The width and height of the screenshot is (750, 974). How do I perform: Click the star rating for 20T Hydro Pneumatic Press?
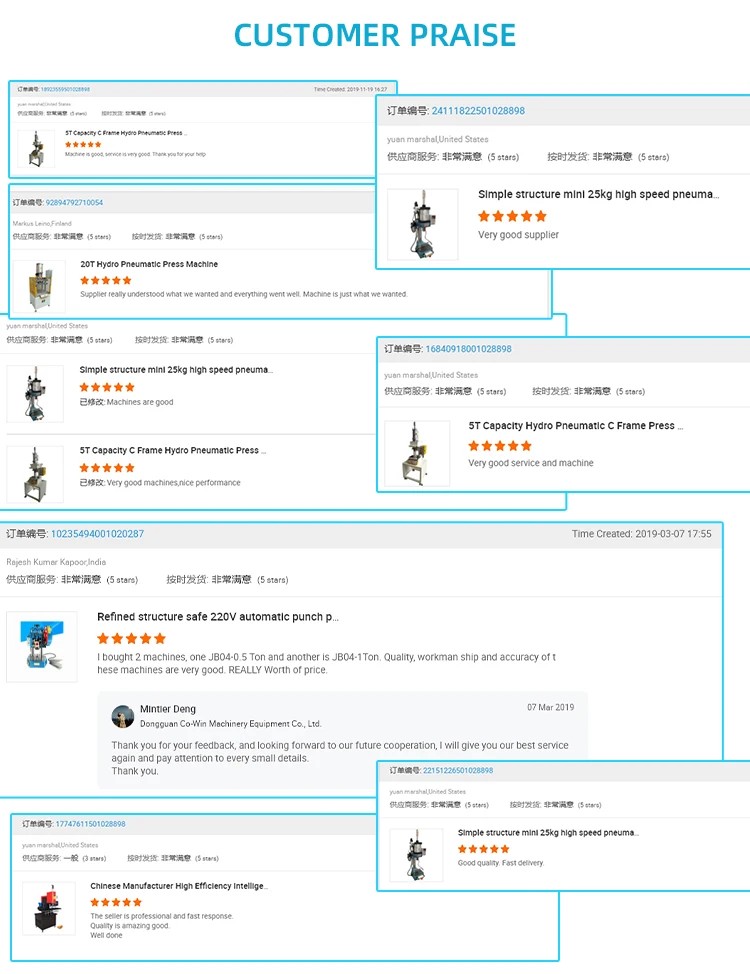tap(106, 281)
